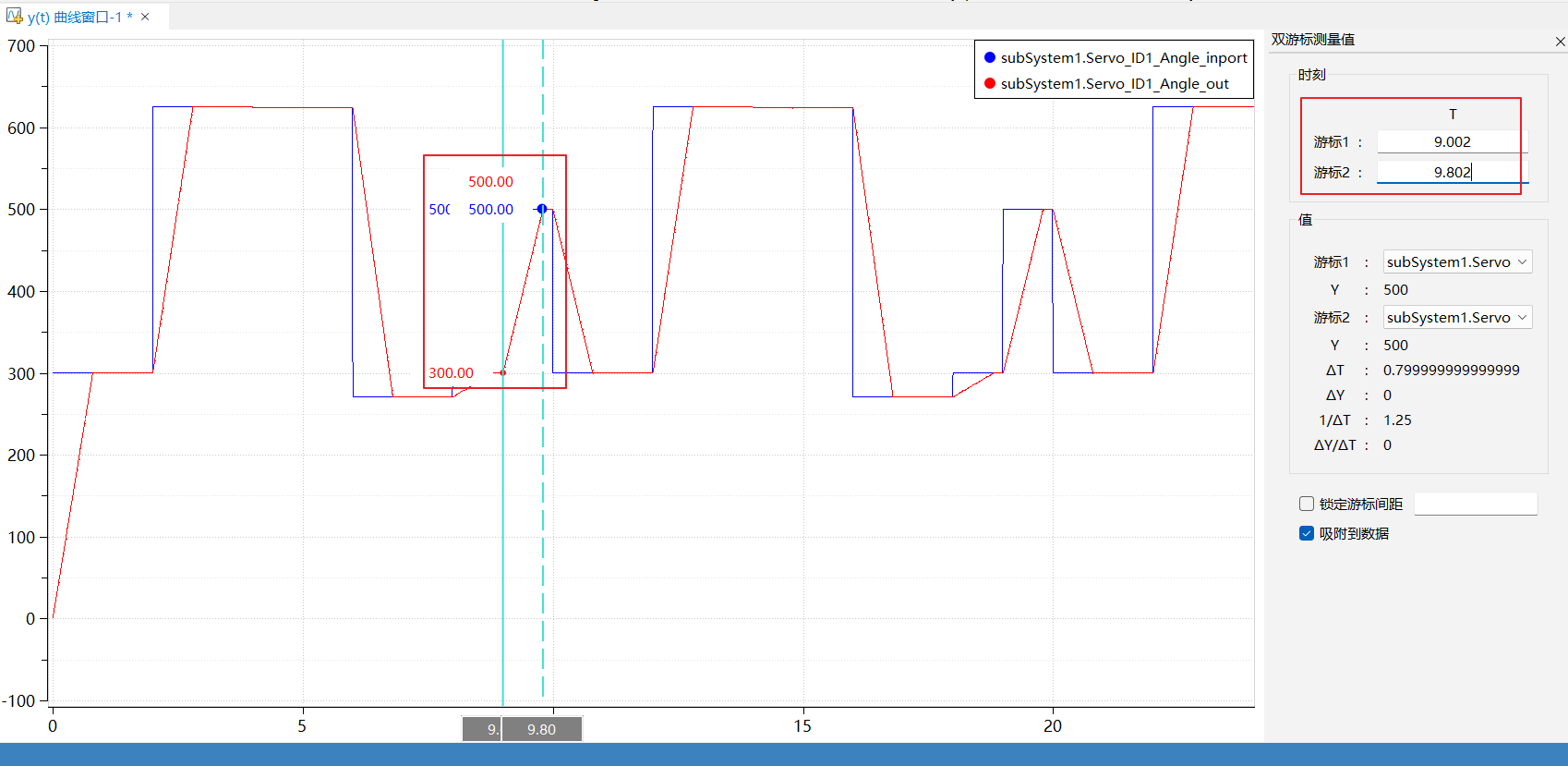Close the 双游标测量值 panel

click(1560, 41)
